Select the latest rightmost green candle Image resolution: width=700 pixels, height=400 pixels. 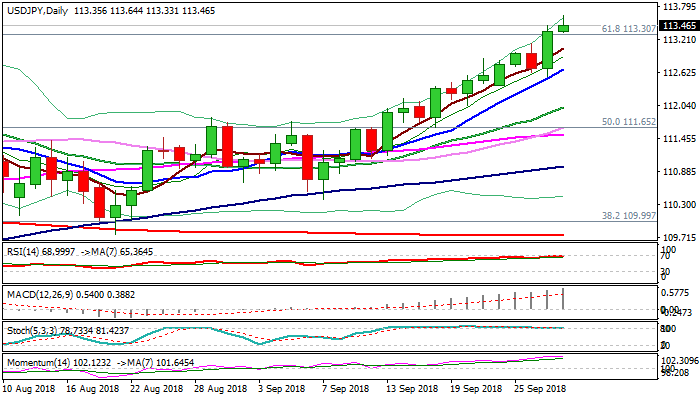[x=563, y=27]
